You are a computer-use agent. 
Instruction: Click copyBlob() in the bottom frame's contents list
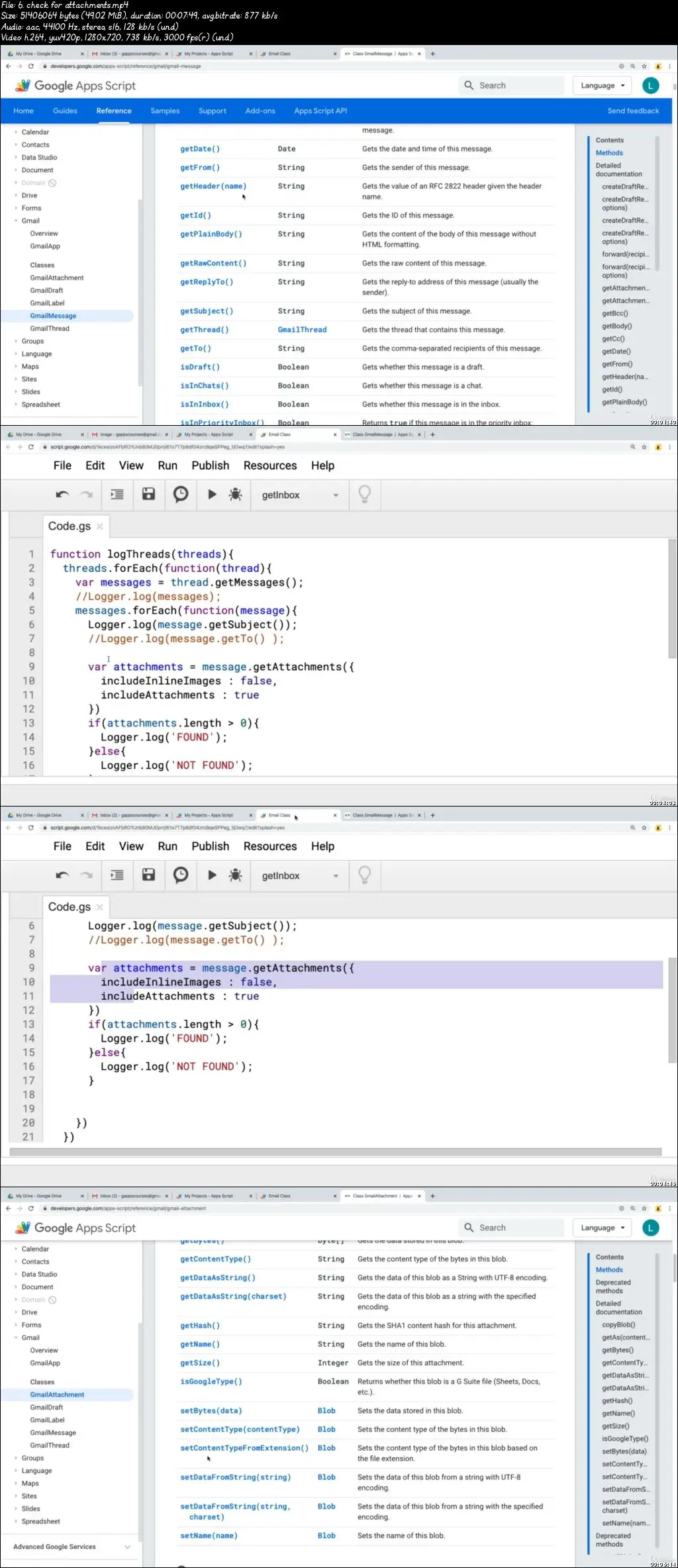(618, 1325)
